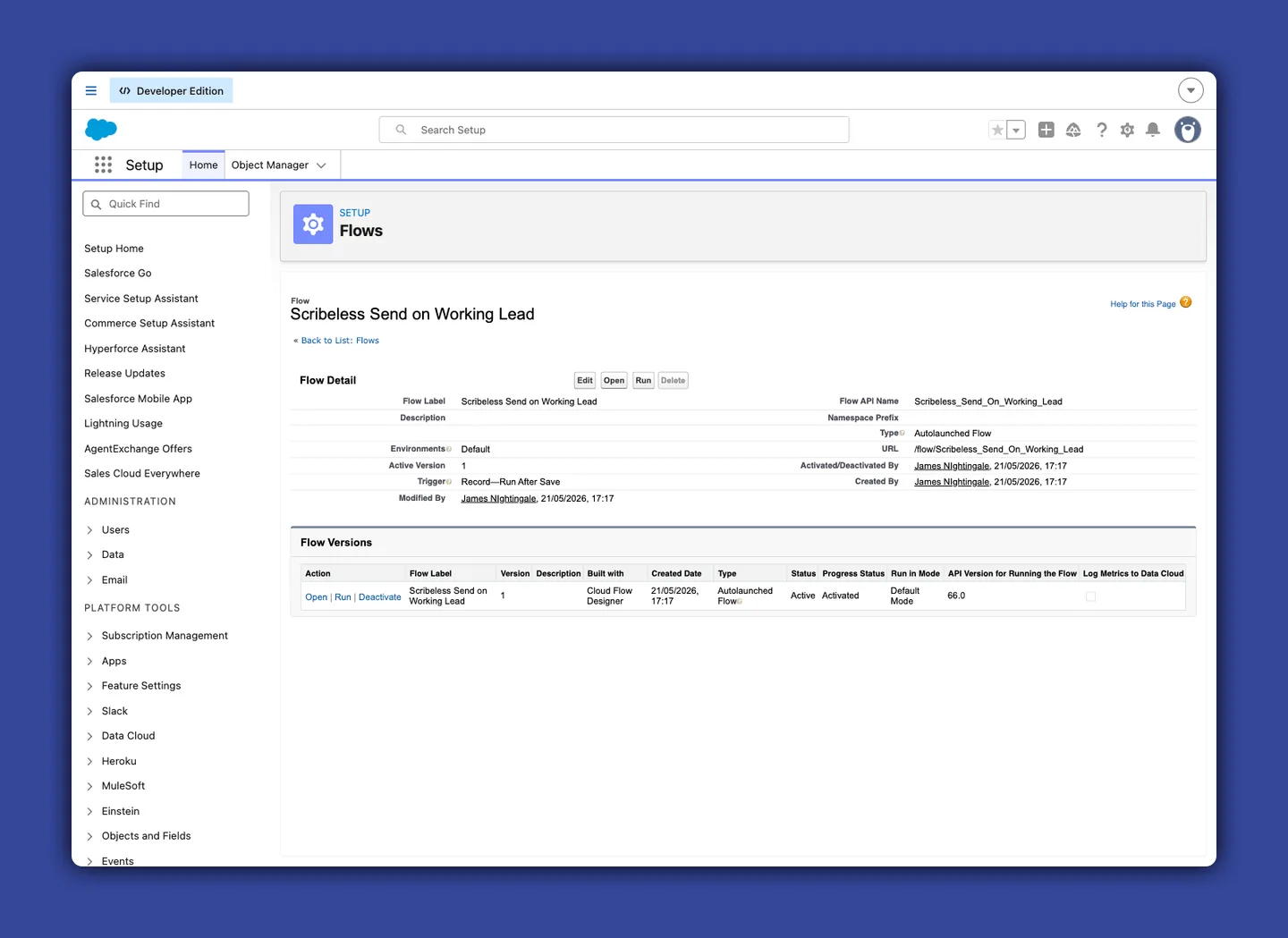Click the round dropdown at top right

pyautogui.click(x=1191, y=90)
